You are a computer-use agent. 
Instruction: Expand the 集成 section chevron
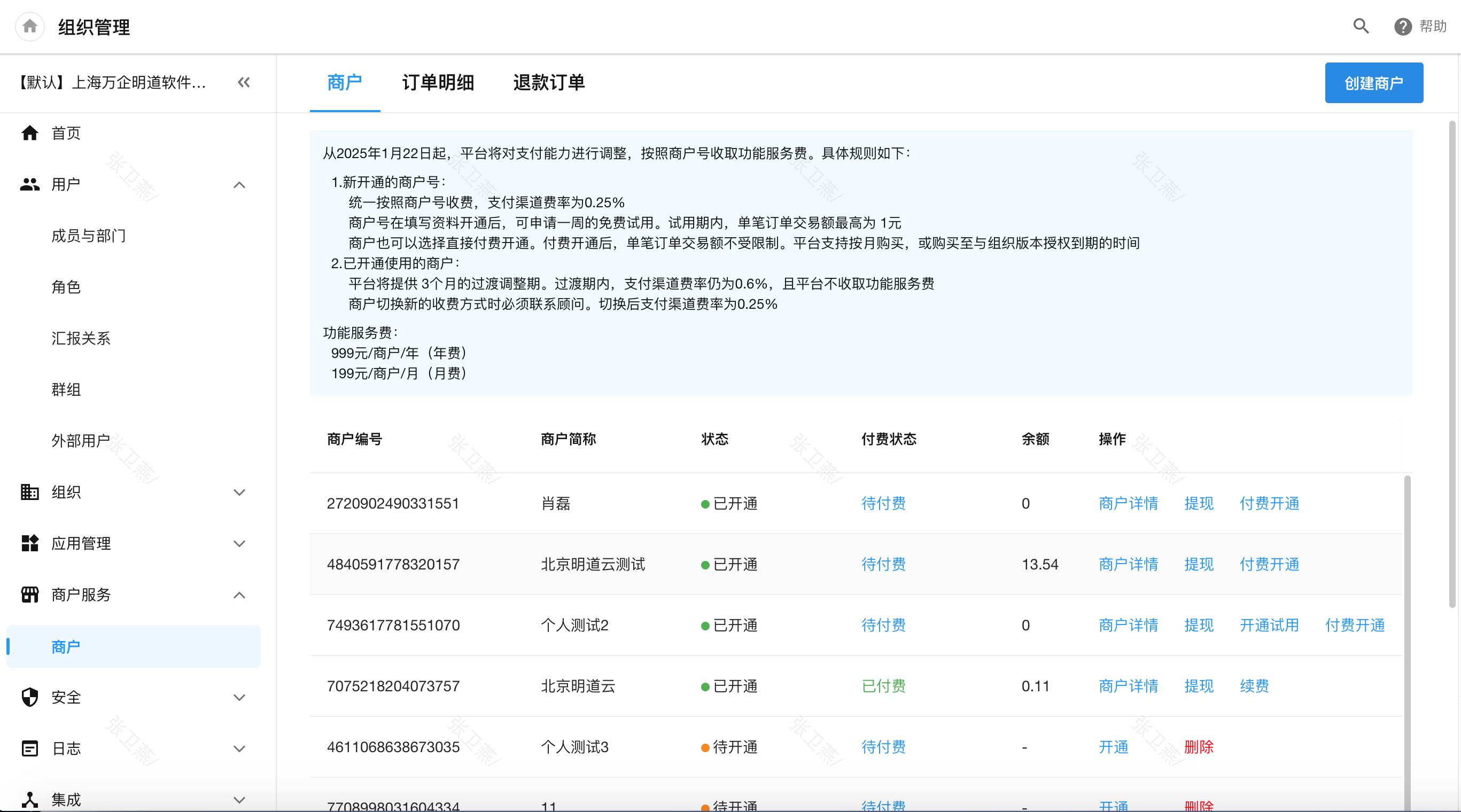tap(239, 800)
